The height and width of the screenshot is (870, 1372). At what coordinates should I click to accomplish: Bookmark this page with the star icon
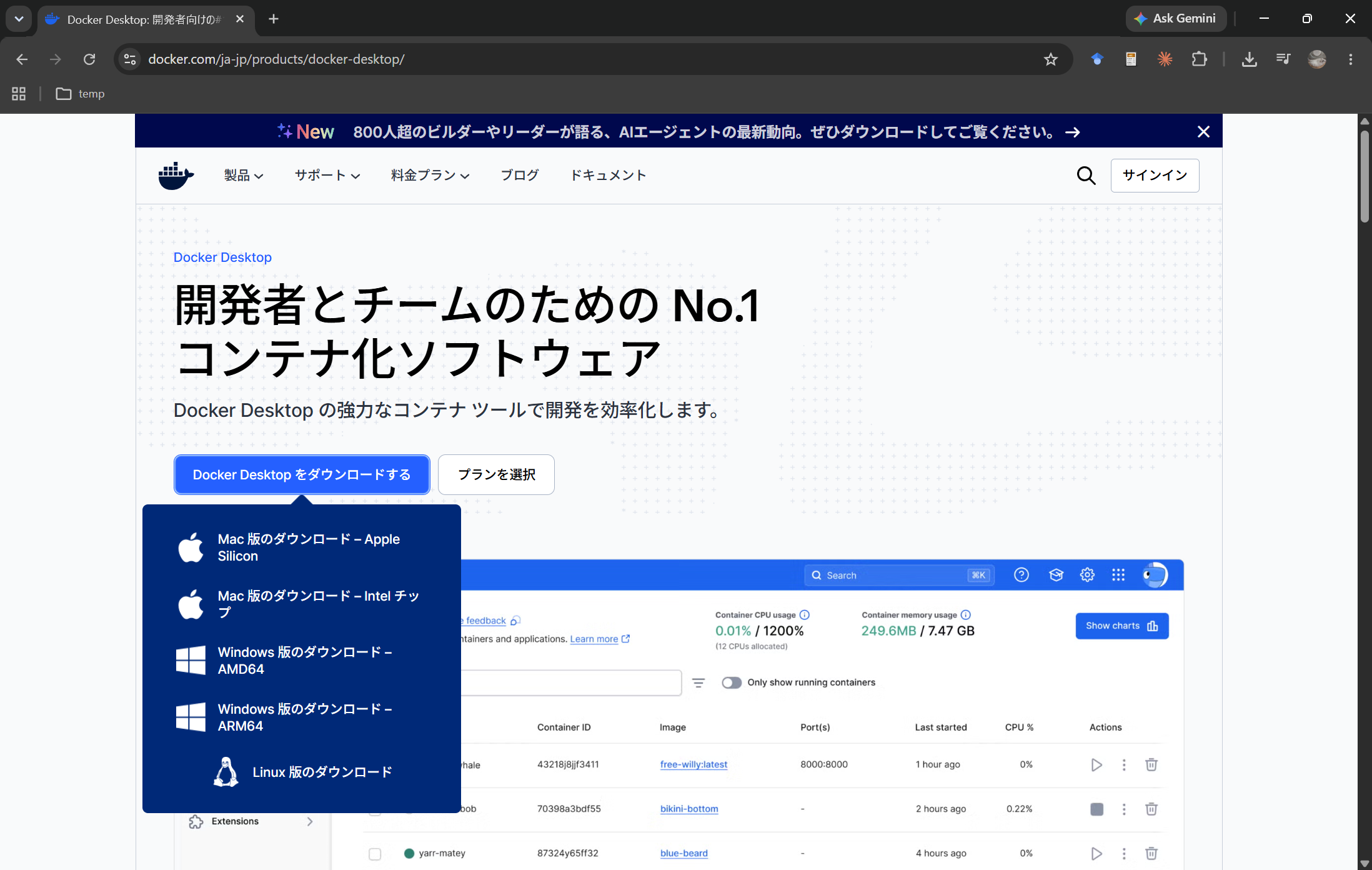click(1050, 59)
